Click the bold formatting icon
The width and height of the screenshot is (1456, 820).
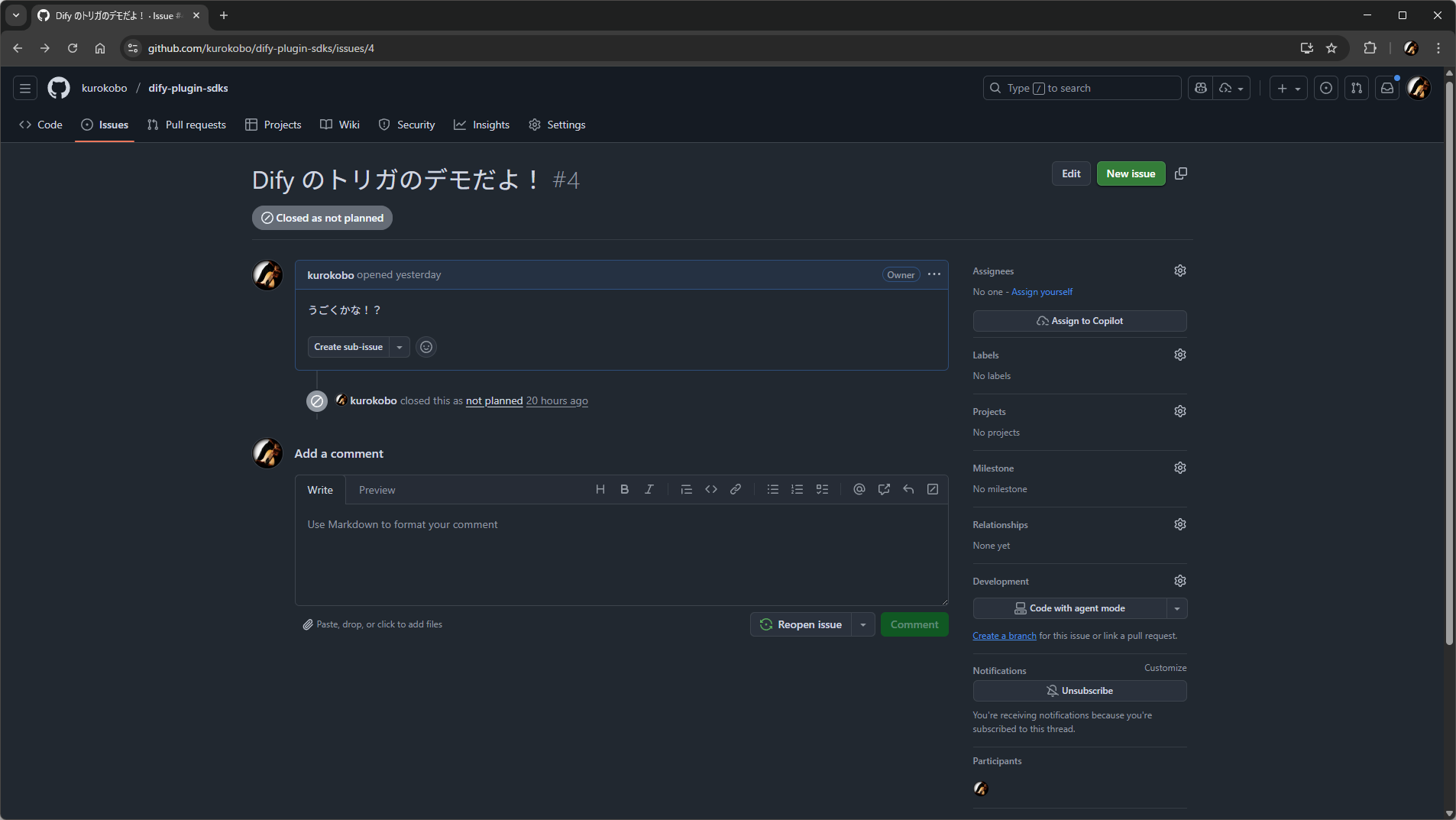pos(624,490)
